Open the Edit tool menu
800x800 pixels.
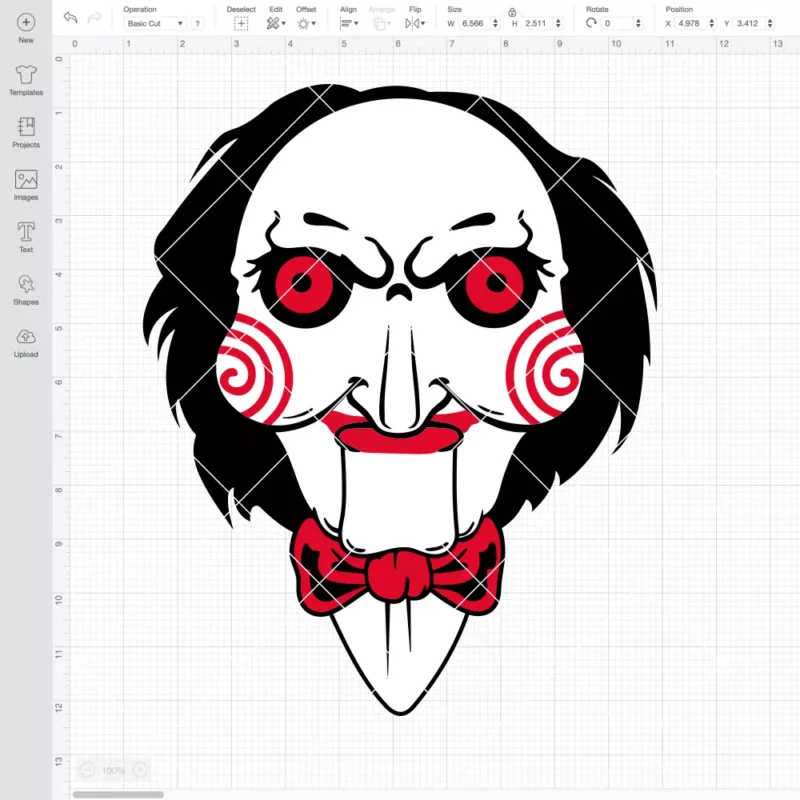click(x=273, y=23)
